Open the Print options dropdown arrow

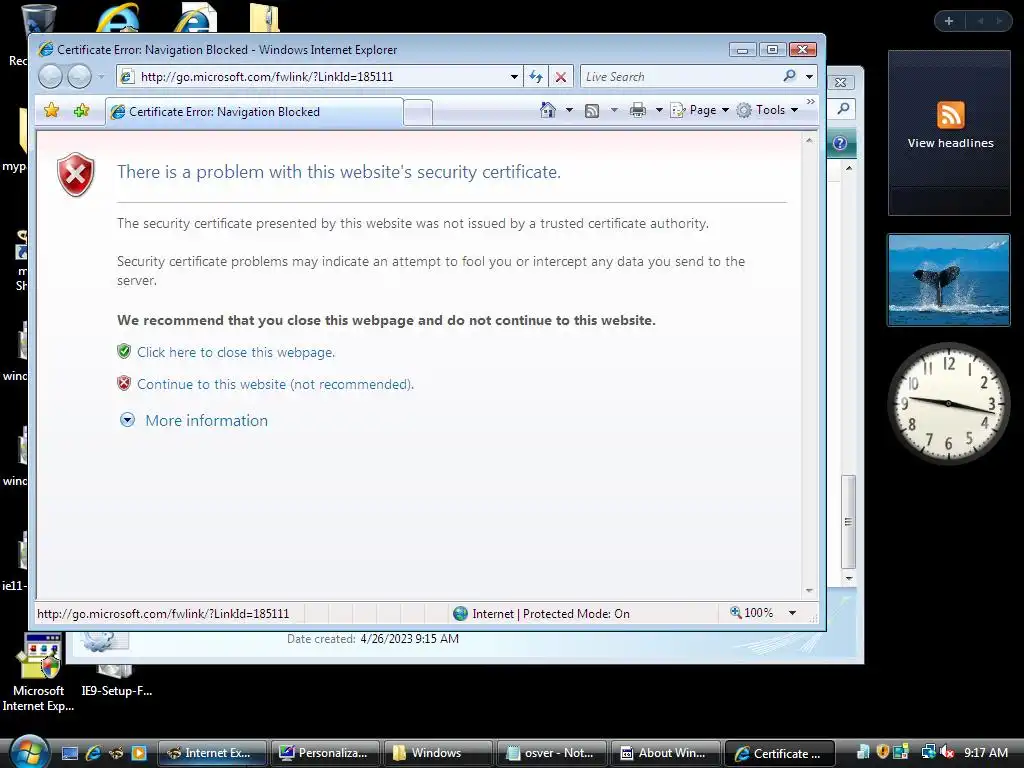659,110
